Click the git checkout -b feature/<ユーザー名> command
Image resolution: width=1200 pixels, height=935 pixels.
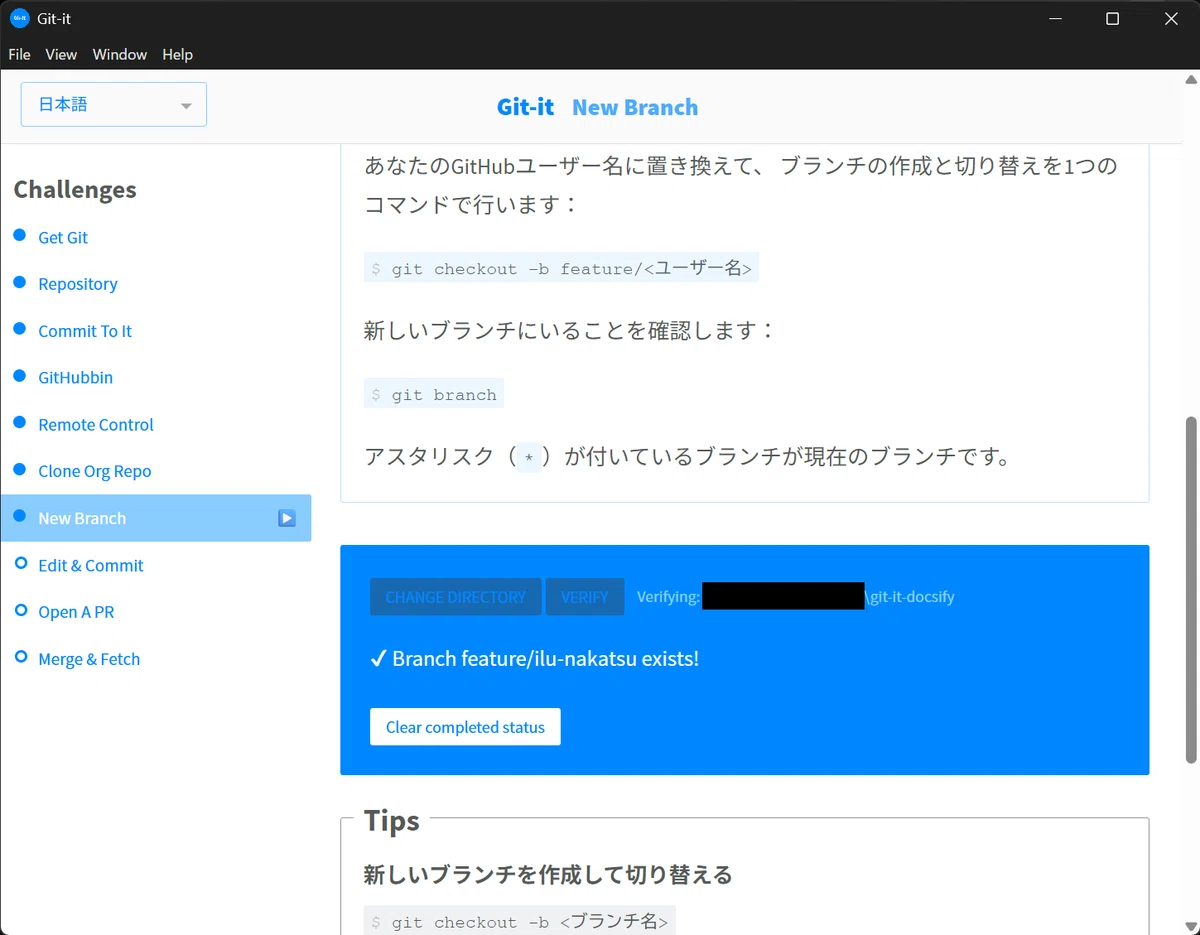point(561,268)
